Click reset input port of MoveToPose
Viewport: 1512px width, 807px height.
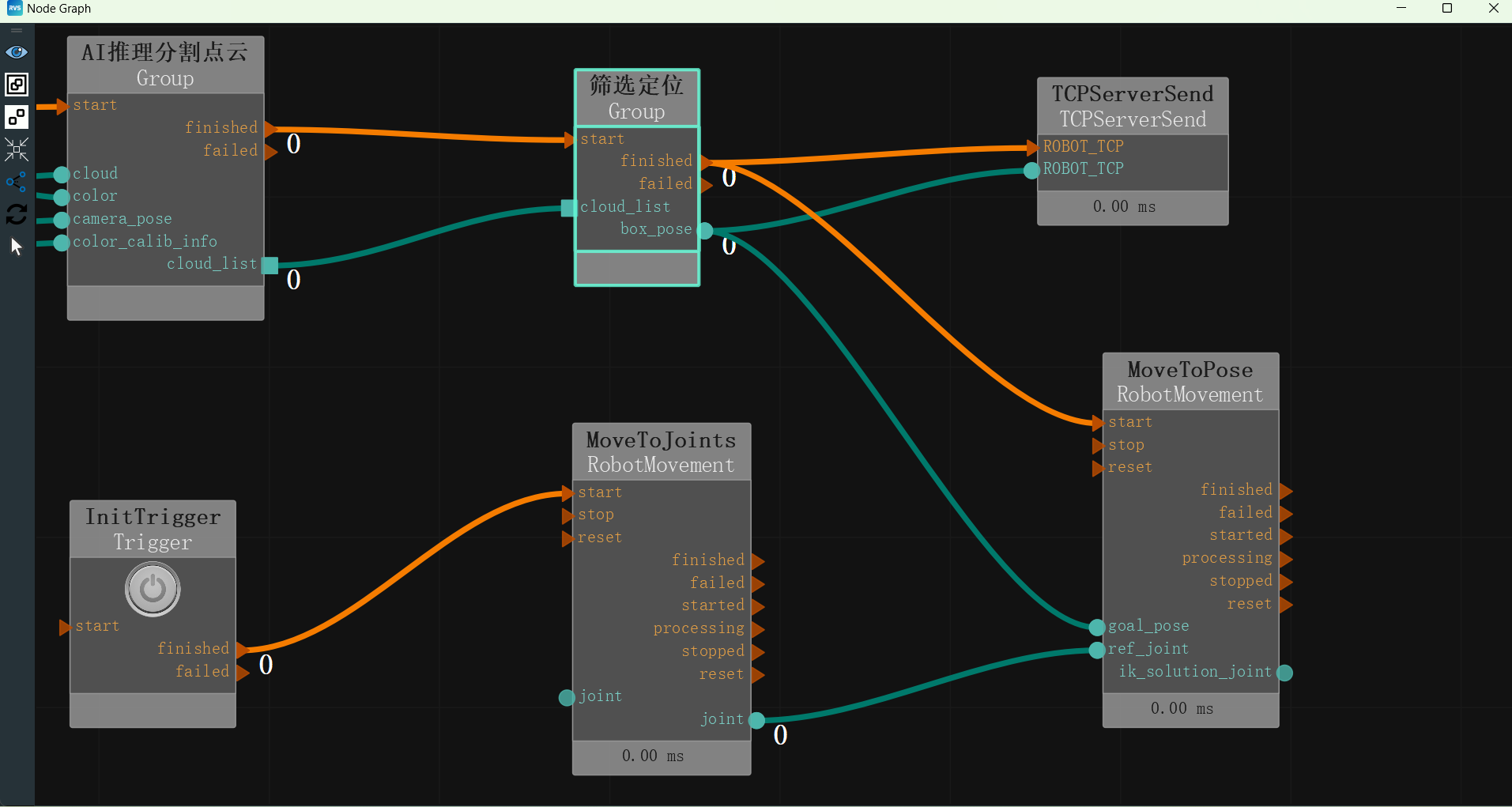pos(1097,469)
